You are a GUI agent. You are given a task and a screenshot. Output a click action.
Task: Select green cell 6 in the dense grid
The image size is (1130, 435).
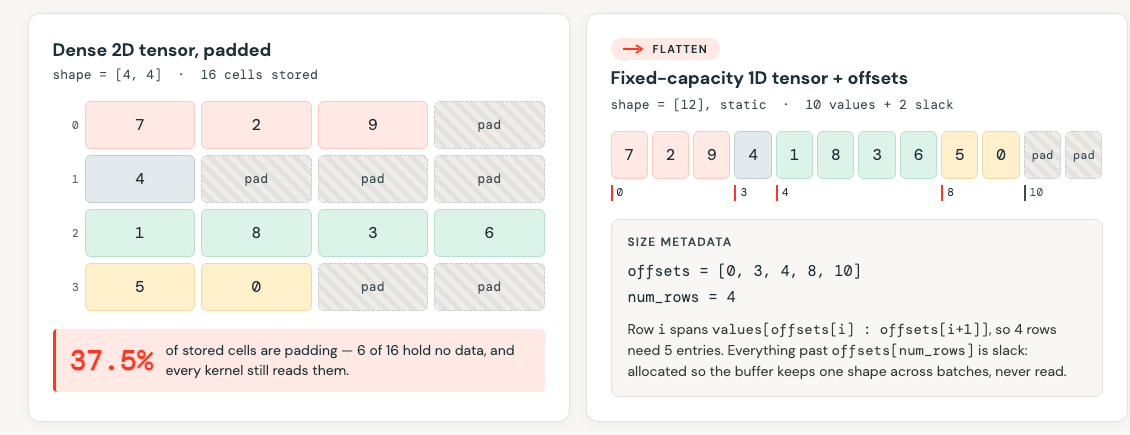point(489,233)
